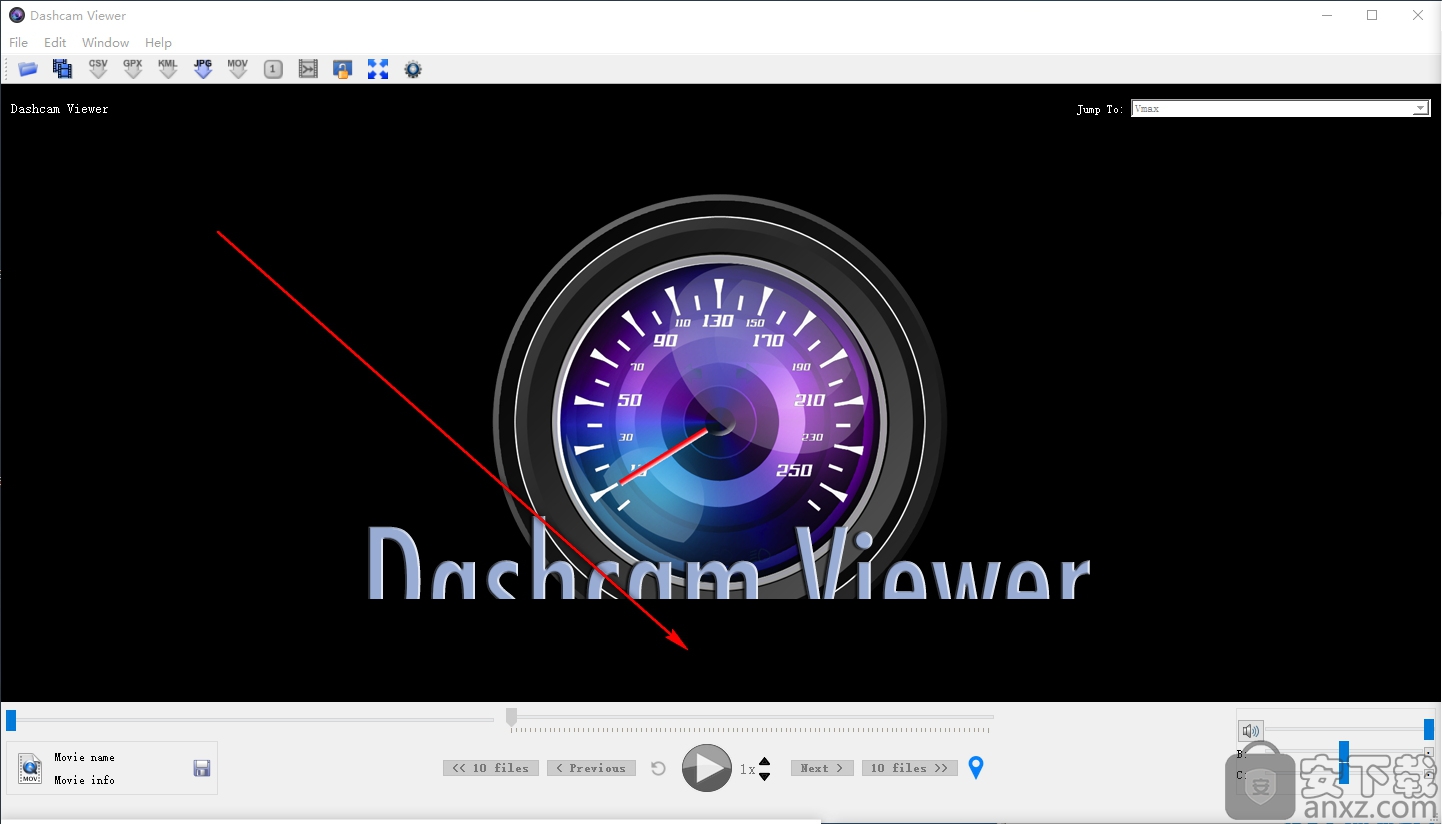This screenshot has height=824, width=1442.
Task: Switch to full screen with arrows icon
Action: pos(378,69)
